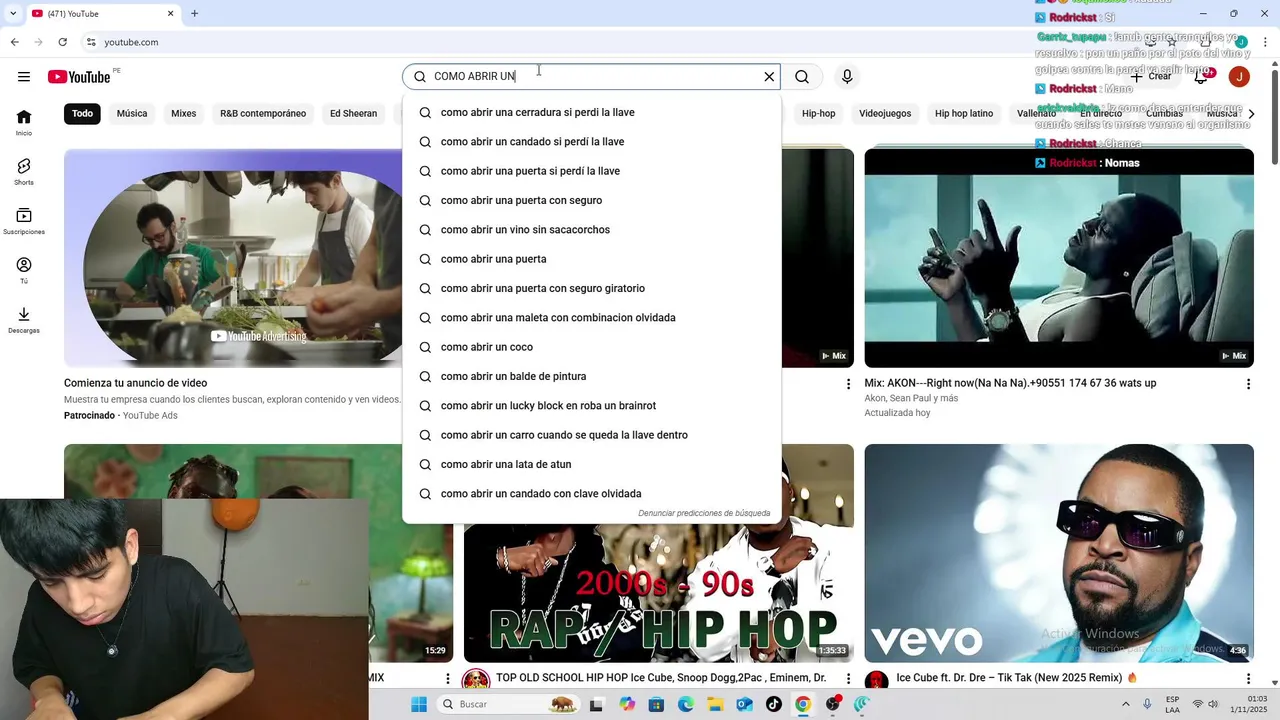Click the 'Mix: AKON---Right now' title
1280x720 pixels.
[1010, 383]
